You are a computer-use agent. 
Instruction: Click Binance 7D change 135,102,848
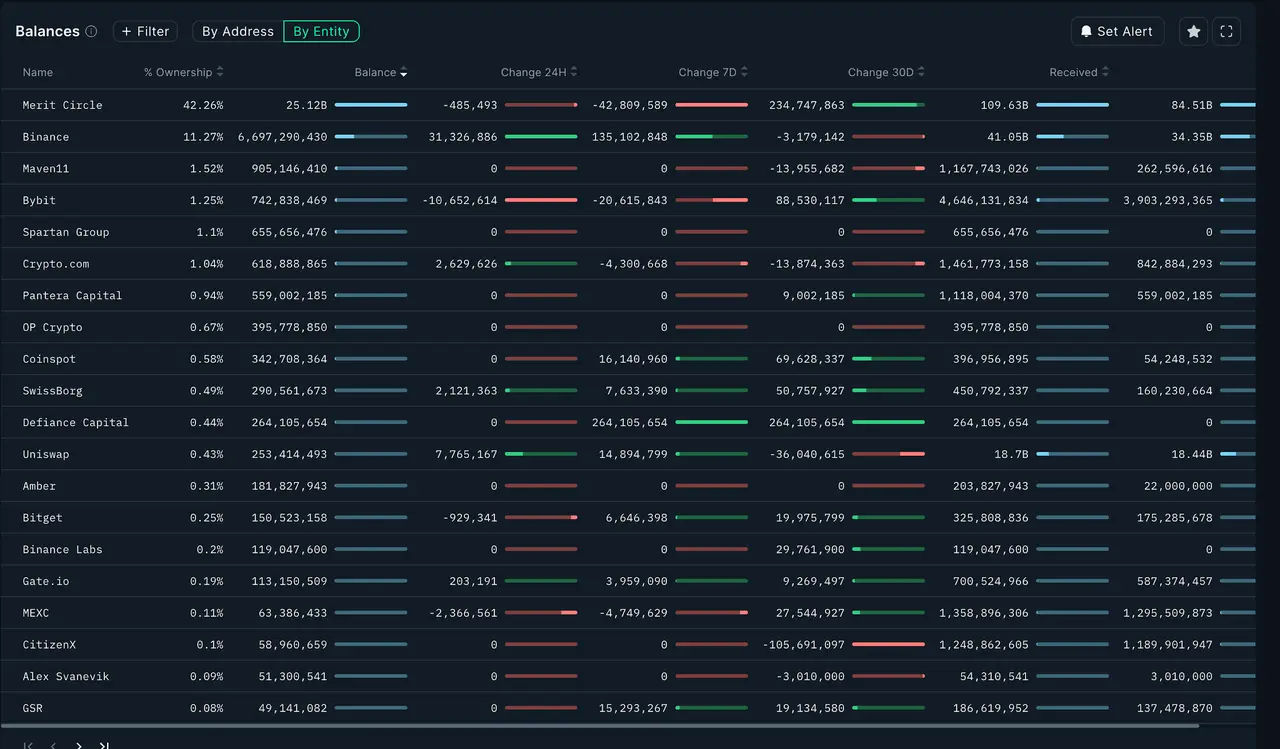[x=629, y=137]
